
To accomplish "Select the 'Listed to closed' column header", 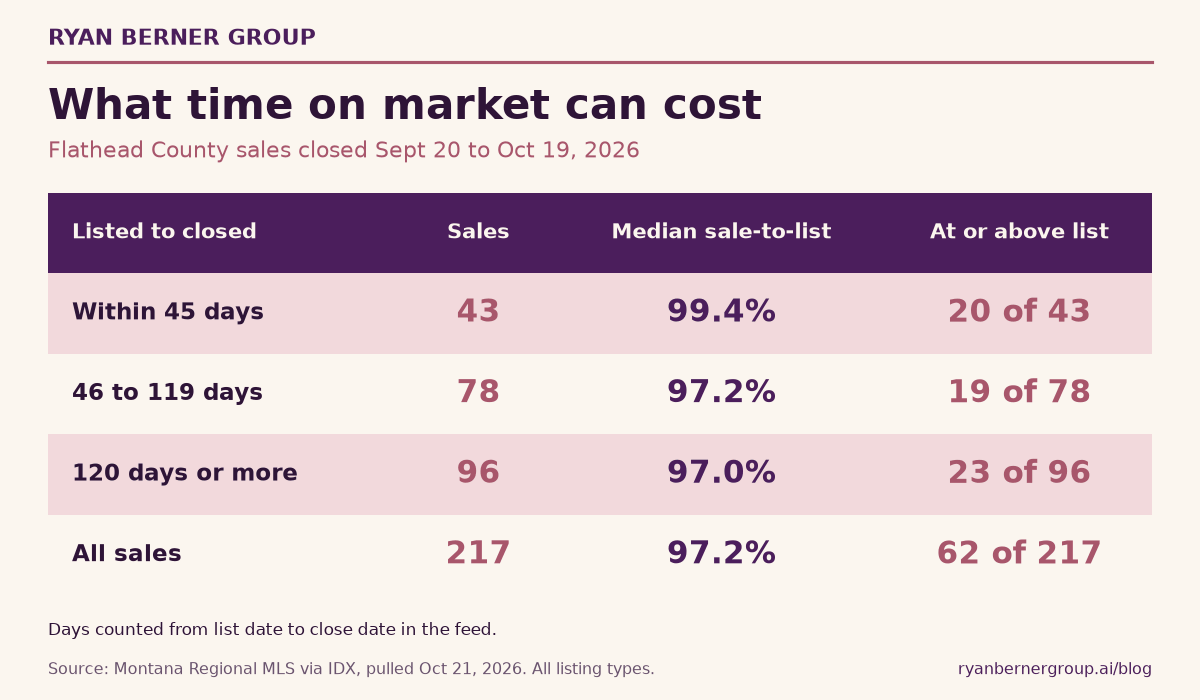I will (164, 232).
